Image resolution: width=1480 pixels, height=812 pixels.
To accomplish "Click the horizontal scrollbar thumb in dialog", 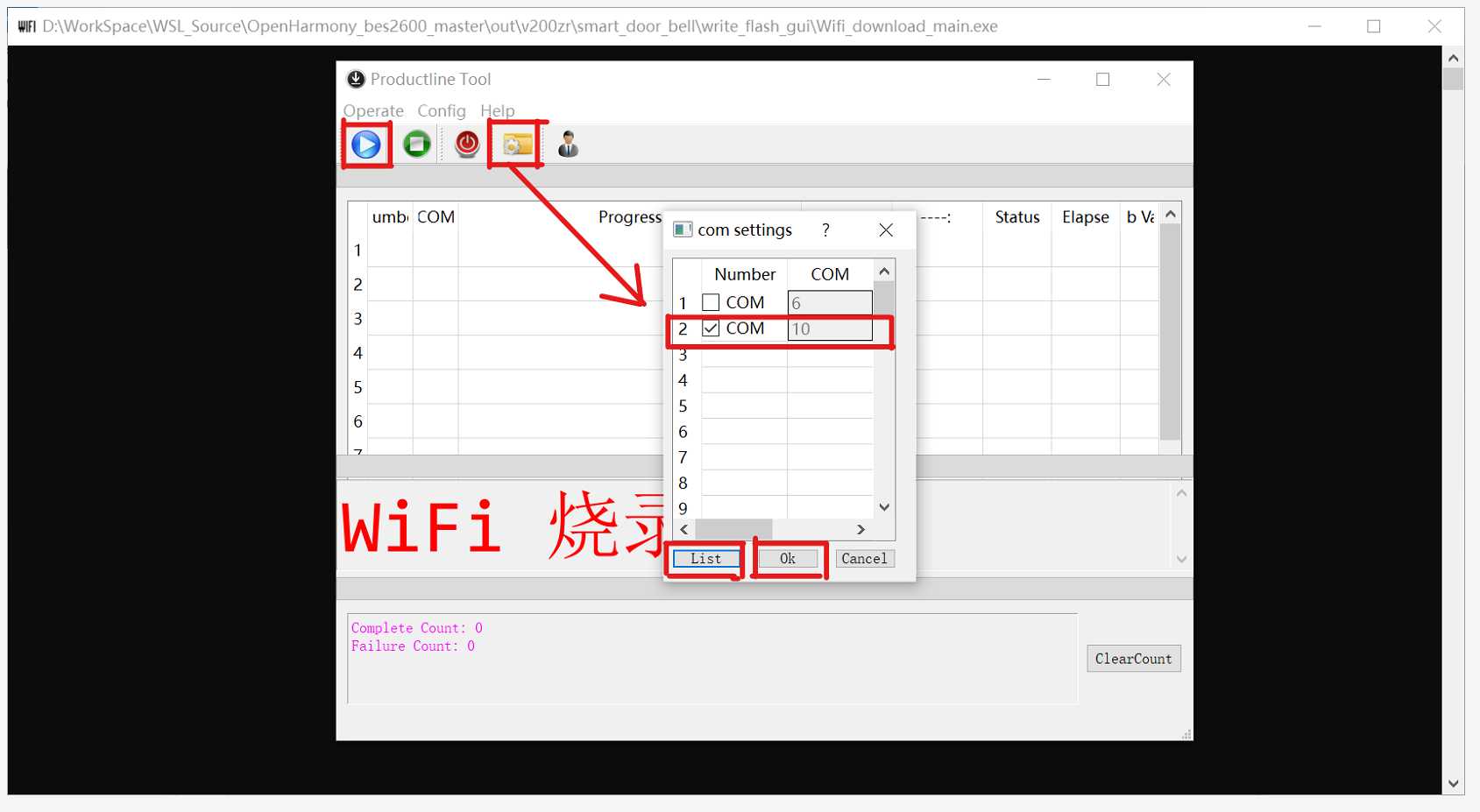I will coord(733,530).
